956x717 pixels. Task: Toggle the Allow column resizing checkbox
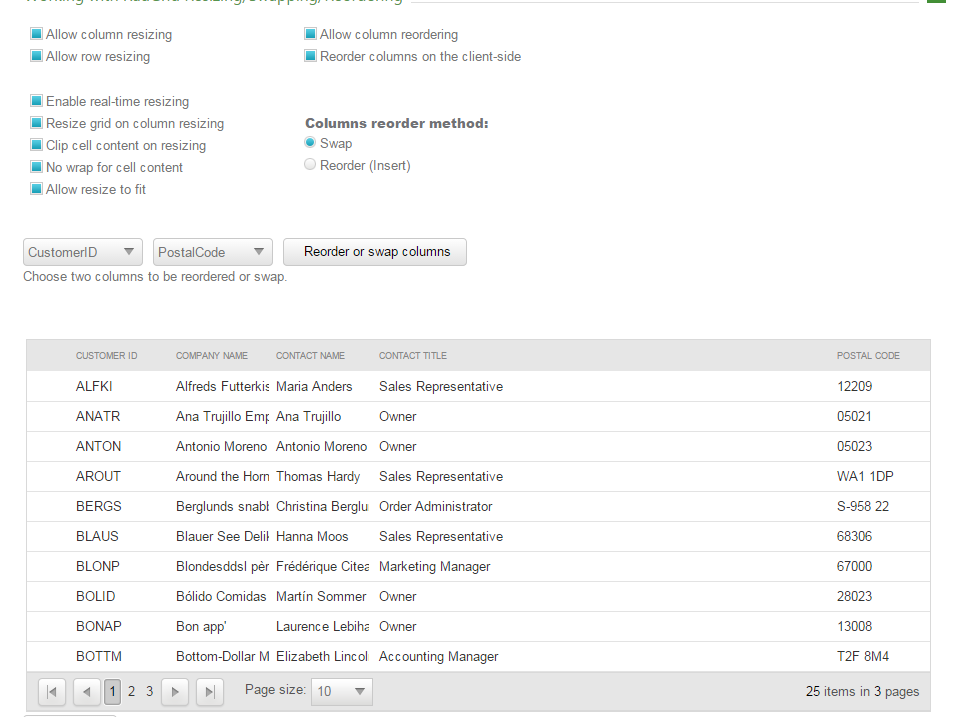point(37,35)
